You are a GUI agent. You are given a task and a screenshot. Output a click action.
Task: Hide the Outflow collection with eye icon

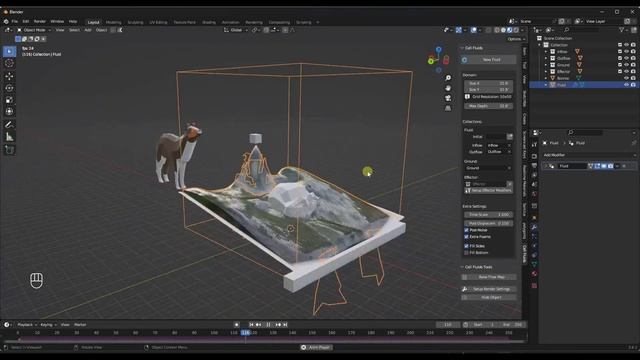coord(626,58)
